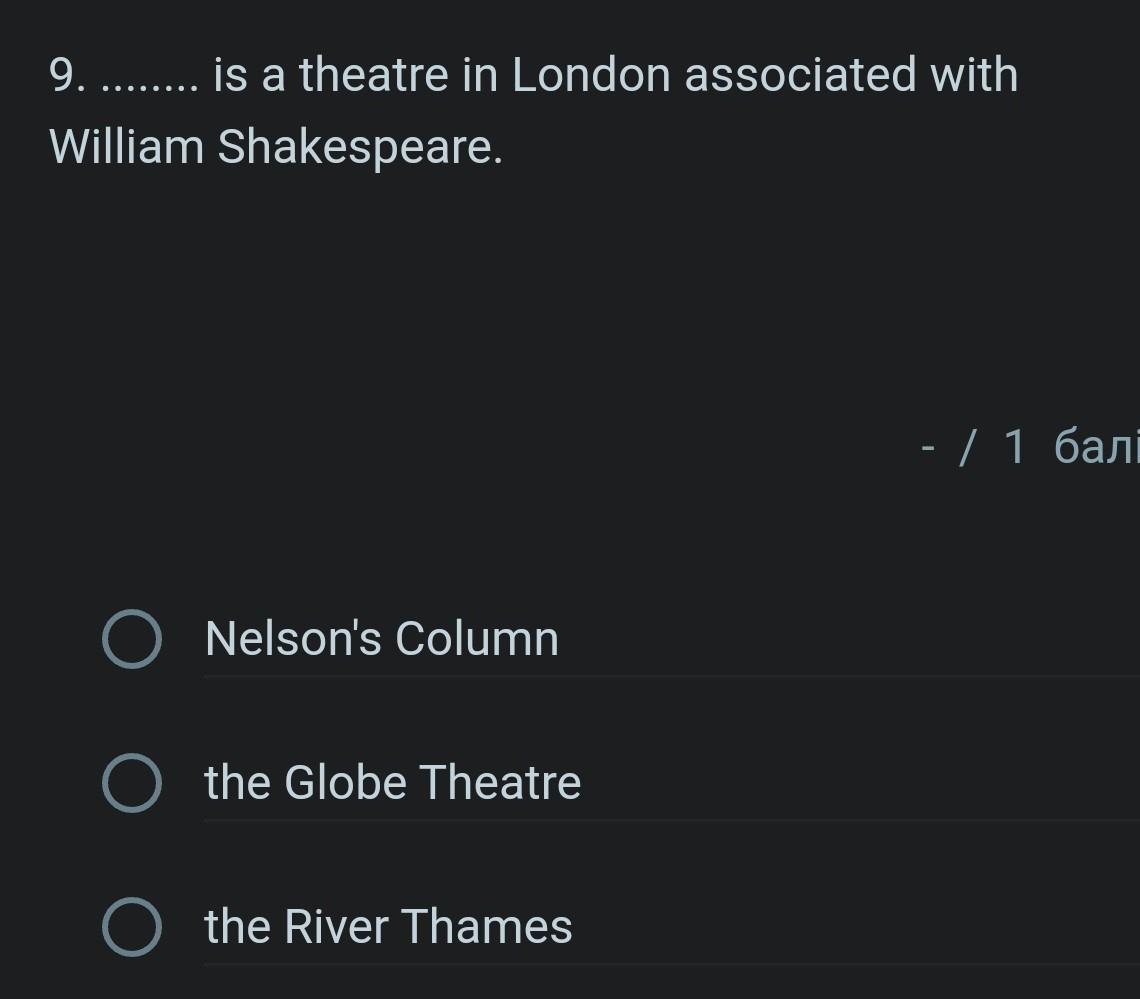
Task: Click the divider line under the Globe Theatre
Action: [670, 821]
